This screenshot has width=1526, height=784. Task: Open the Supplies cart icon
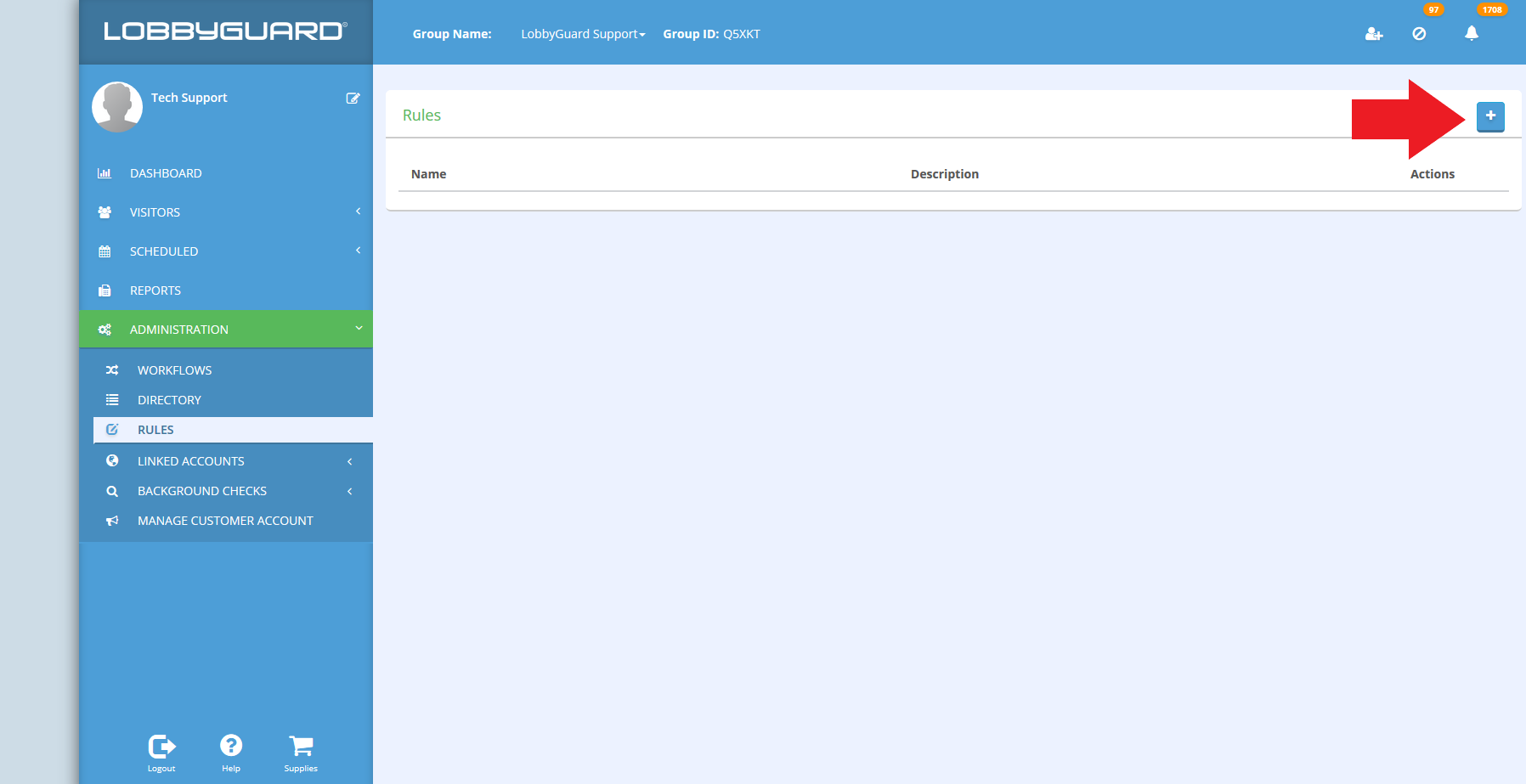point(301,746)
